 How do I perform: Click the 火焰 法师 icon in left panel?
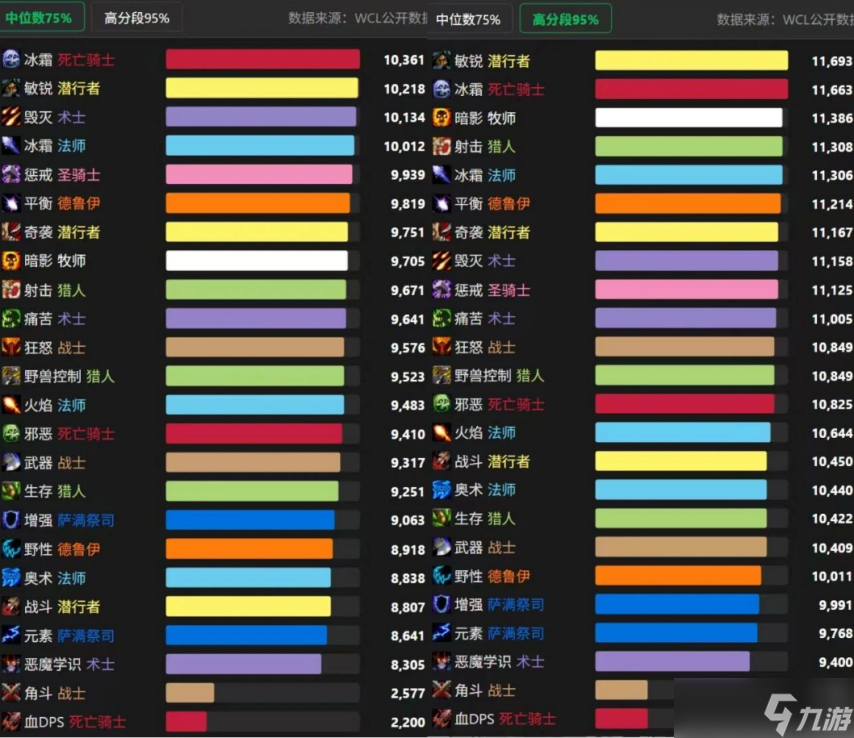pos(11,405)
